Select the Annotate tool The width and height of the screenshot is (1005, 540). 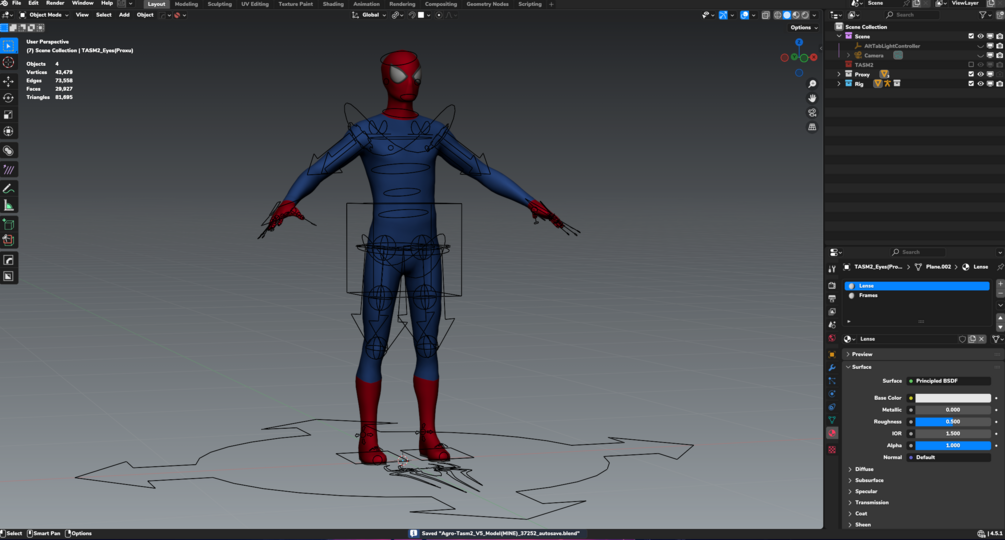point(9,188)
